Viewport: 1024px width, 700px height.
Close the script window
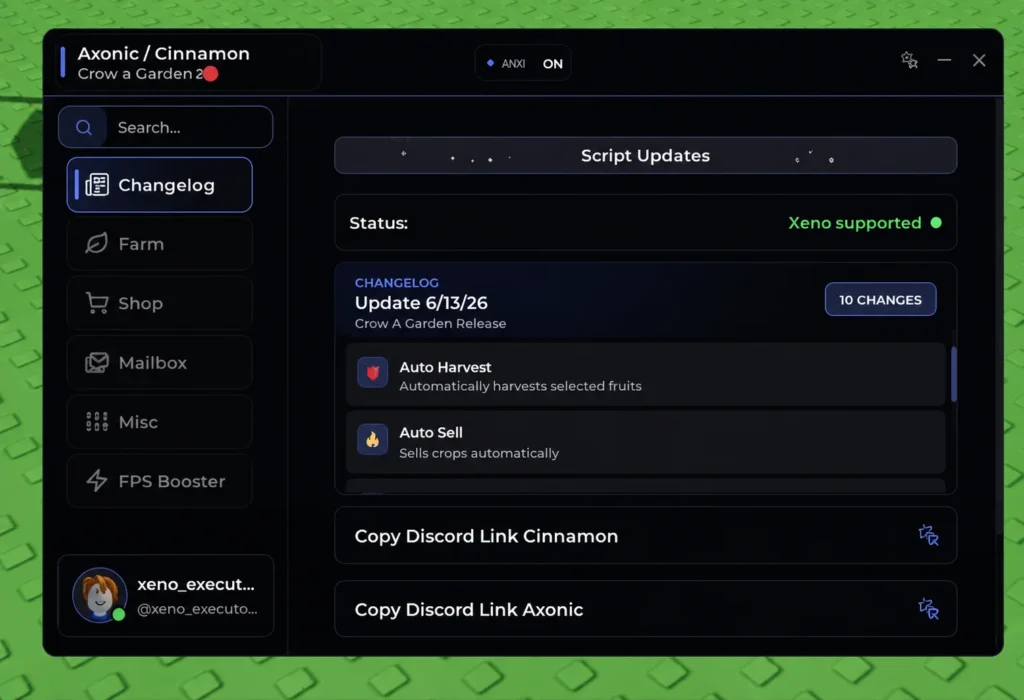[x=978, y=60]
